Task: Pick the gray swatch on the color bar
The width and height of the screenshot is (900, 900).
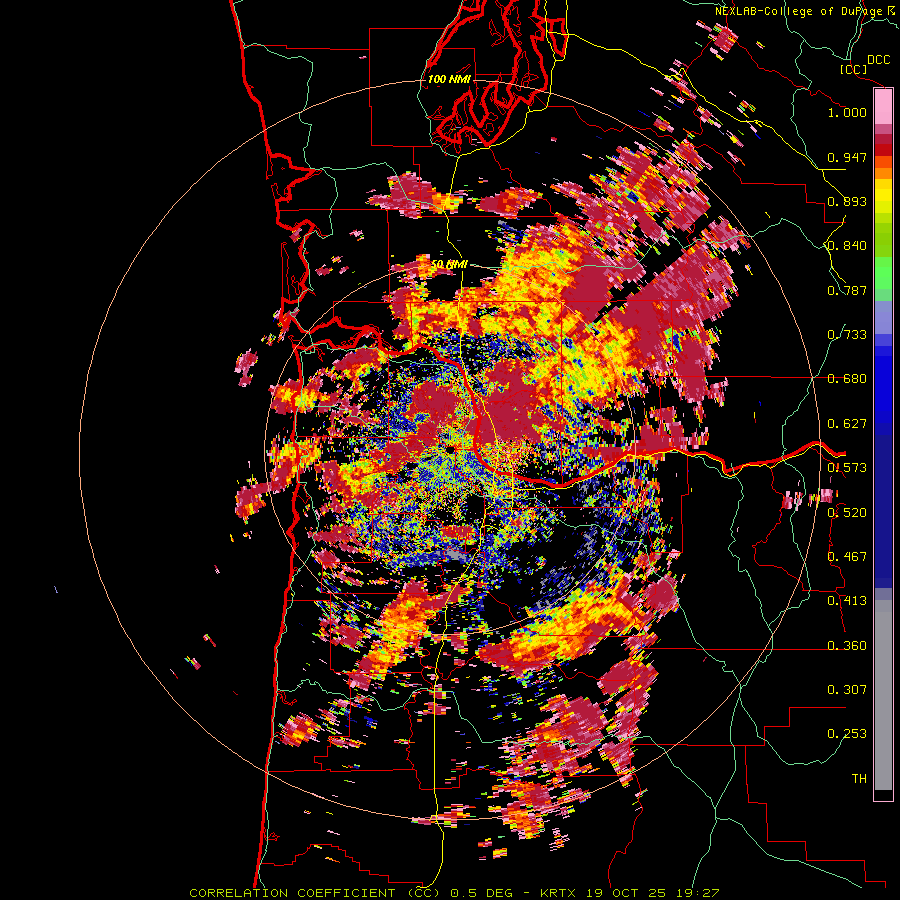Action: (883, 695)
